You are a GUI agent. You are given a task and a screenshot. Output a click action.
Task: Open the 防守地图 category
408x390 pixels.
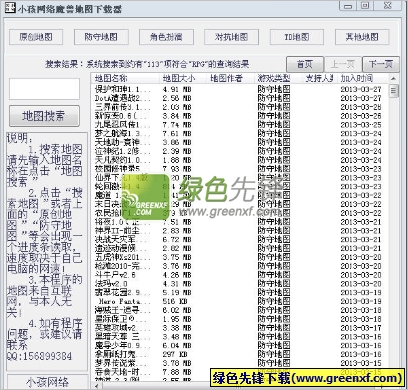[x=101, y=37]
